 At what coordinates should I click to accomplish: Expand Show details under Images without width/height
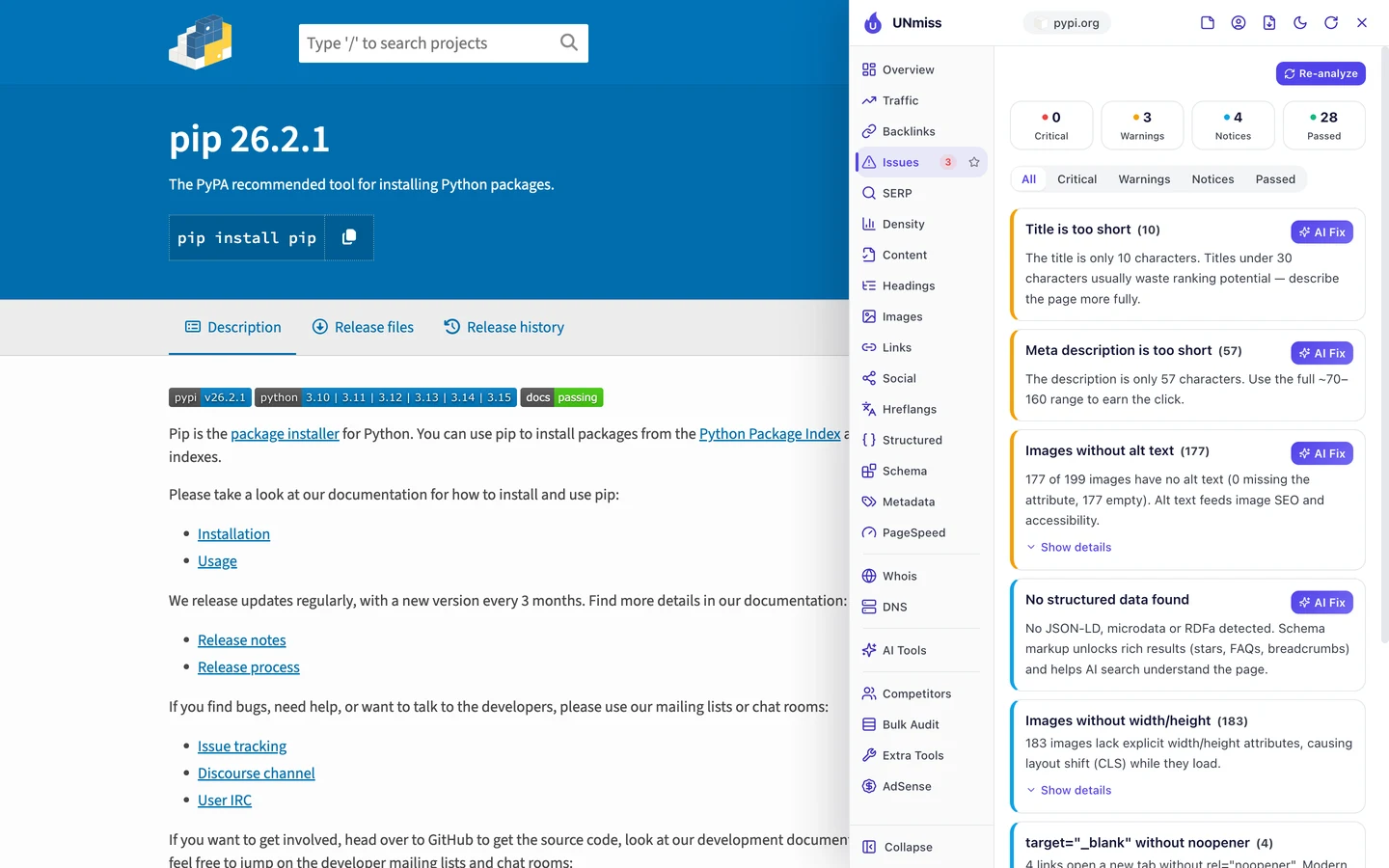[x=1069, y=790]
